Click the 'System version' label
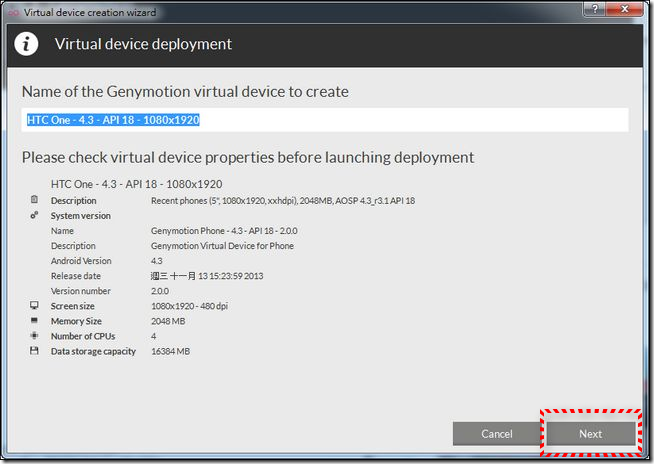Image resolution: width=654 pixels, height=464 pixels. (80, 216)
